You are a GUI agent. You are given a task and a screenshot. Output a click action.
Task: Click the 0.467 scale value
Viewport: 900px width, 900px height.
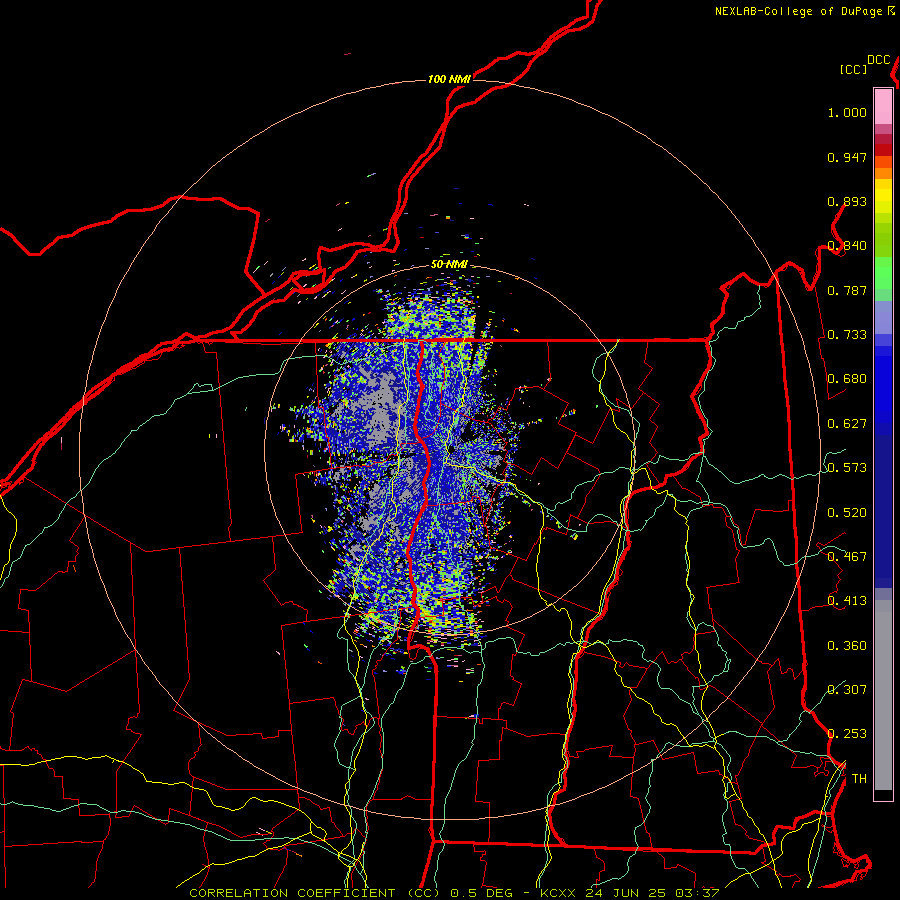pos(847,557)
